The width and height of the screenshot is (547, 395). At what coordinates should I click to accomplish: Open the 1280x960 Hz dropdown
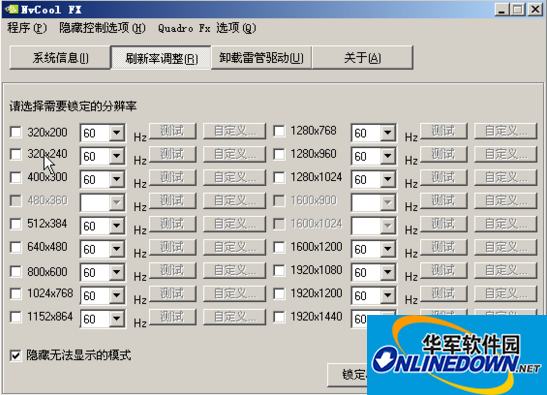[388, 156]
